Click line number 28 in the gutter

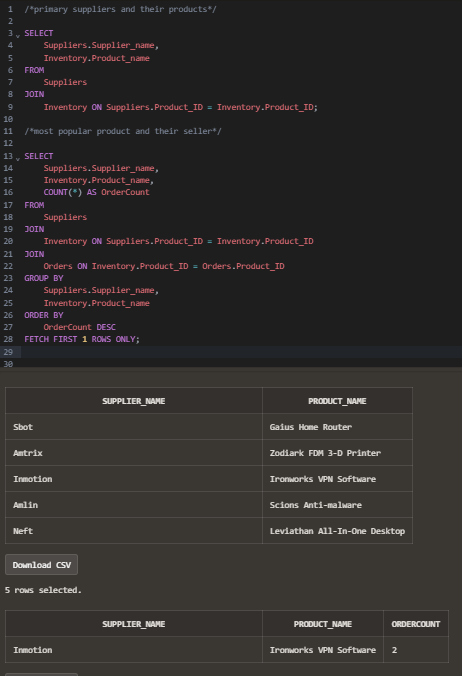[x=8, y=339]
